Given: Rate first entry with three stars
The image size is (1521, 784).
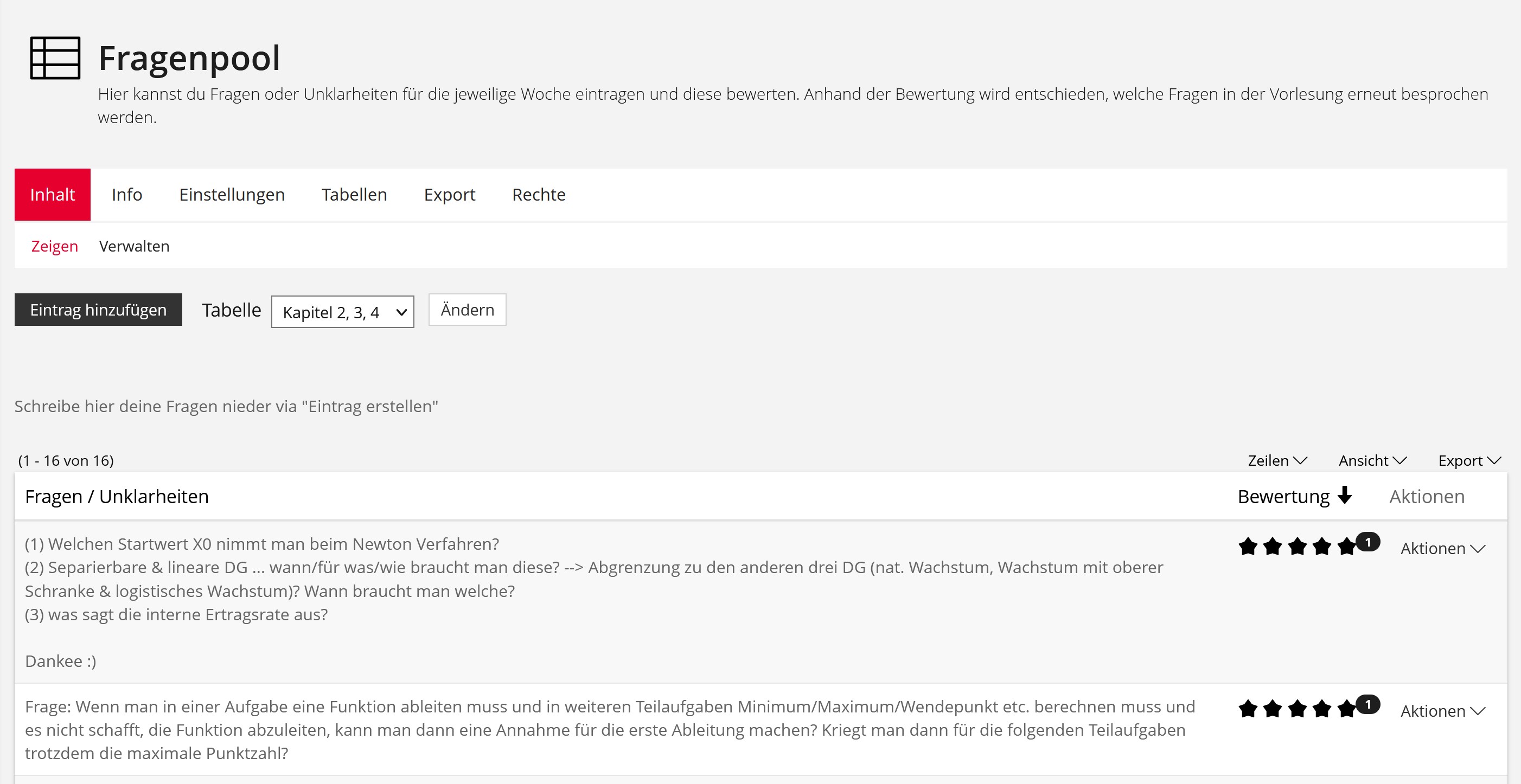Looking at the screenshot, I should [1297, 547].
